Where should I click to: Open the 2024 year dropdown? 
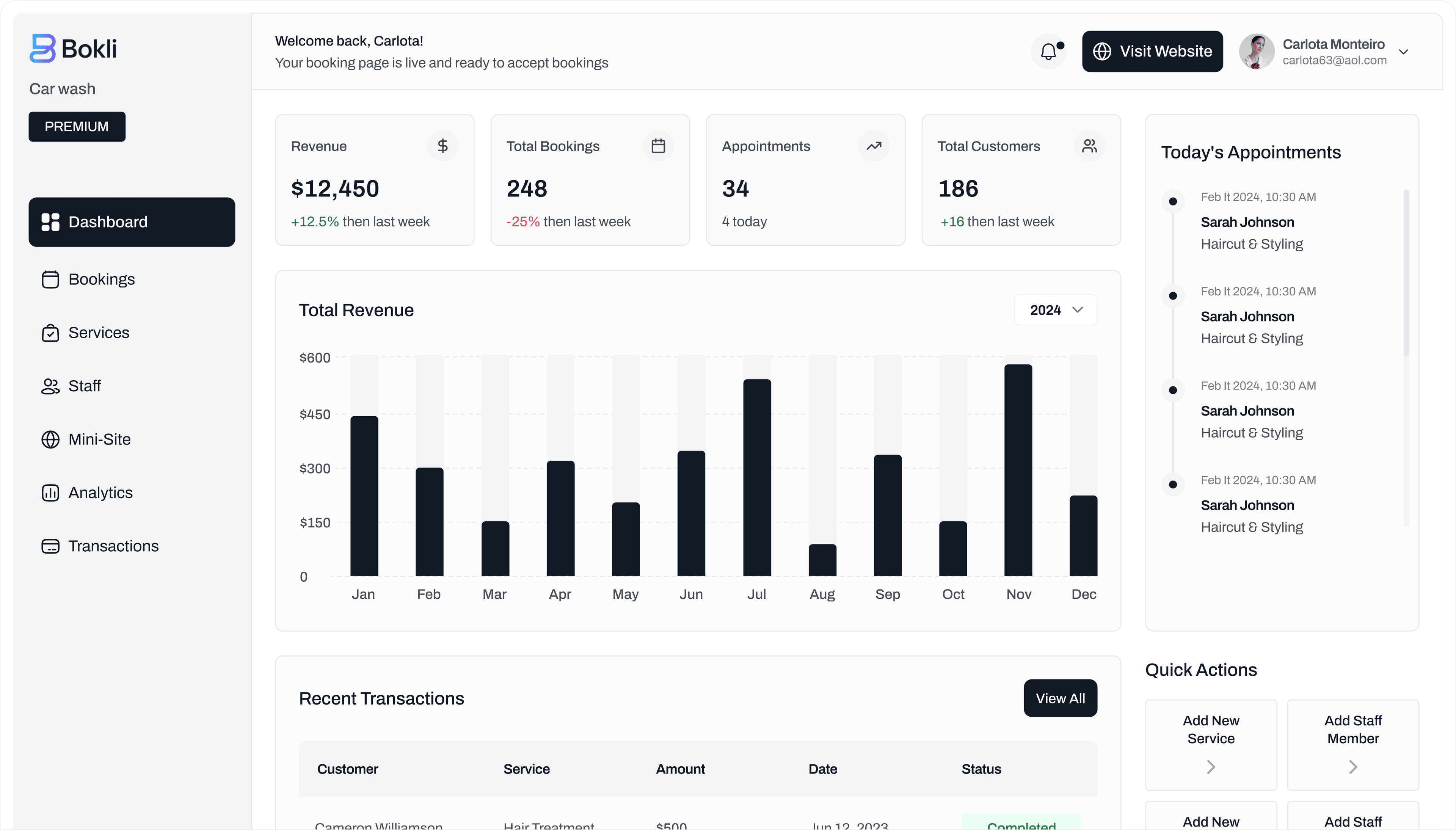coord(1055,309)
